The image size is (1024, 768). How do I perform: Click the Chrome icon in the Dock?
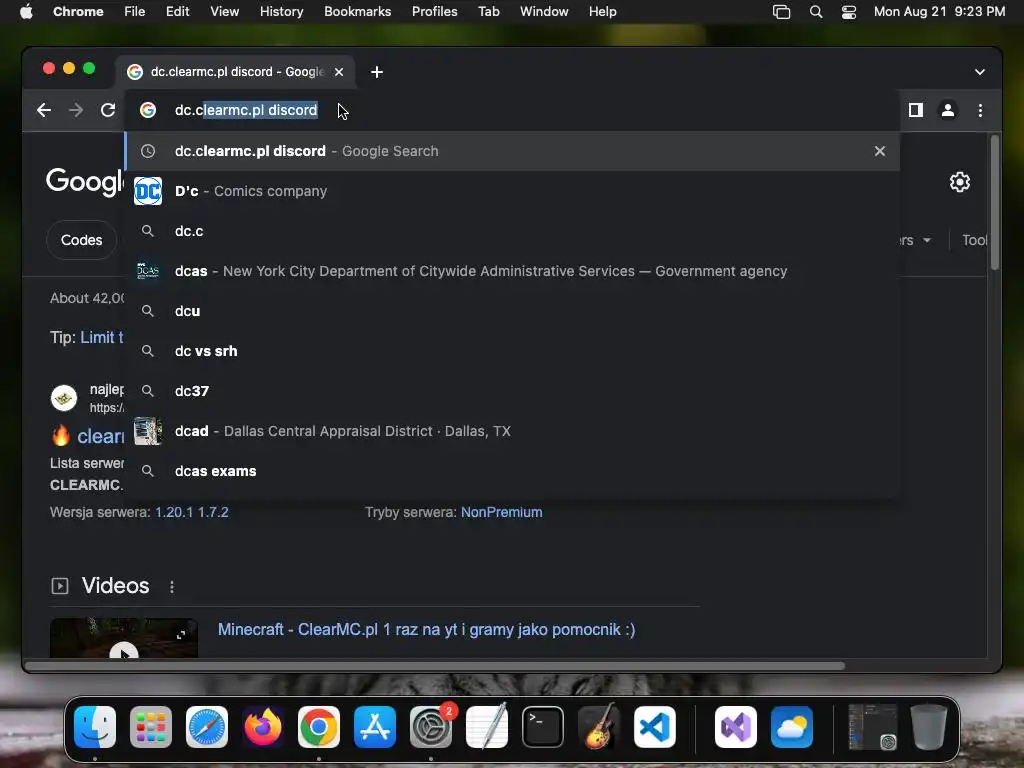pyautogui.click(x=319, y=727)
